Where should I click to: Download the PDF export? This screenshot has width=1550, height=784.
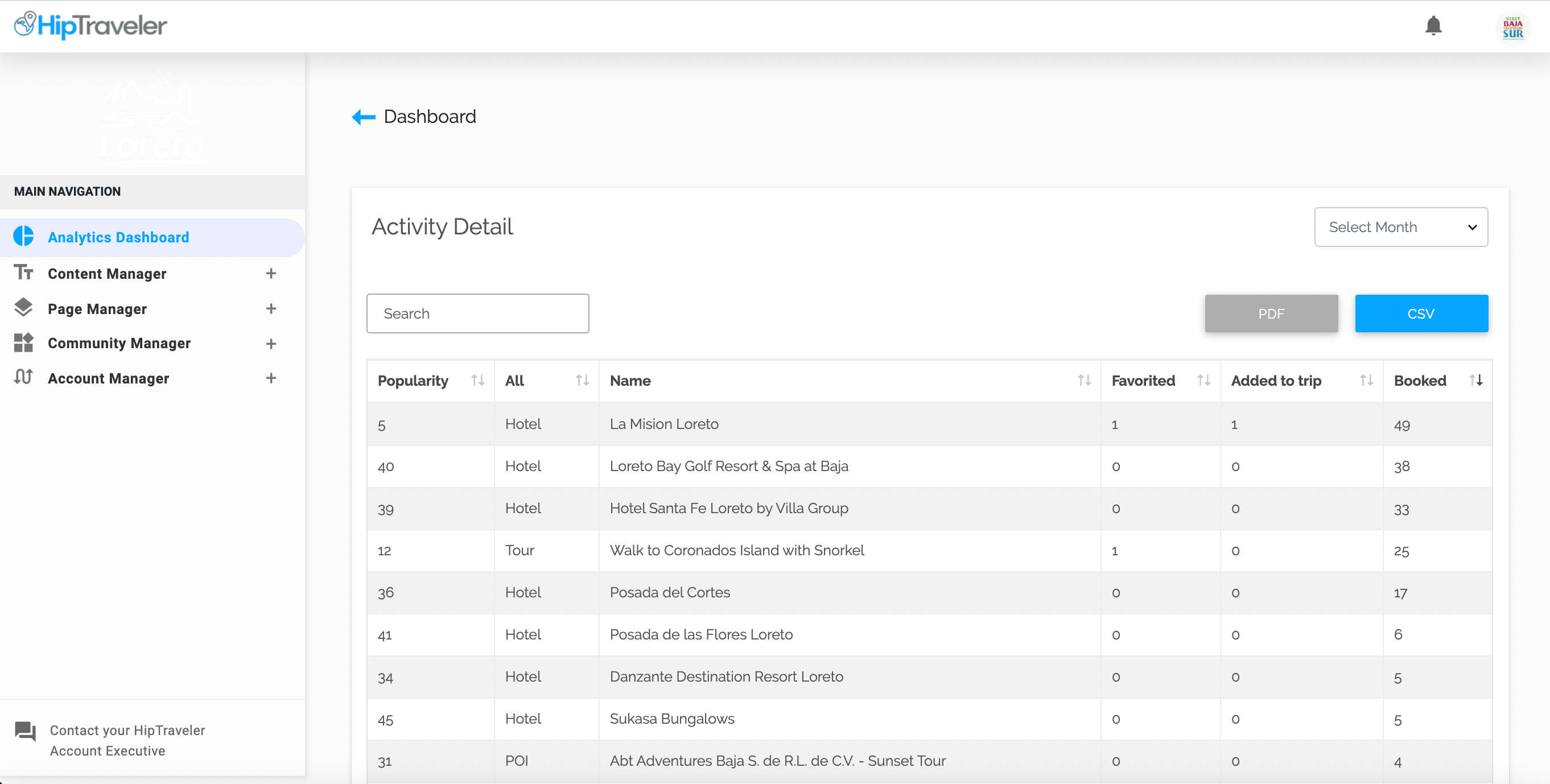click(1271, 313)
